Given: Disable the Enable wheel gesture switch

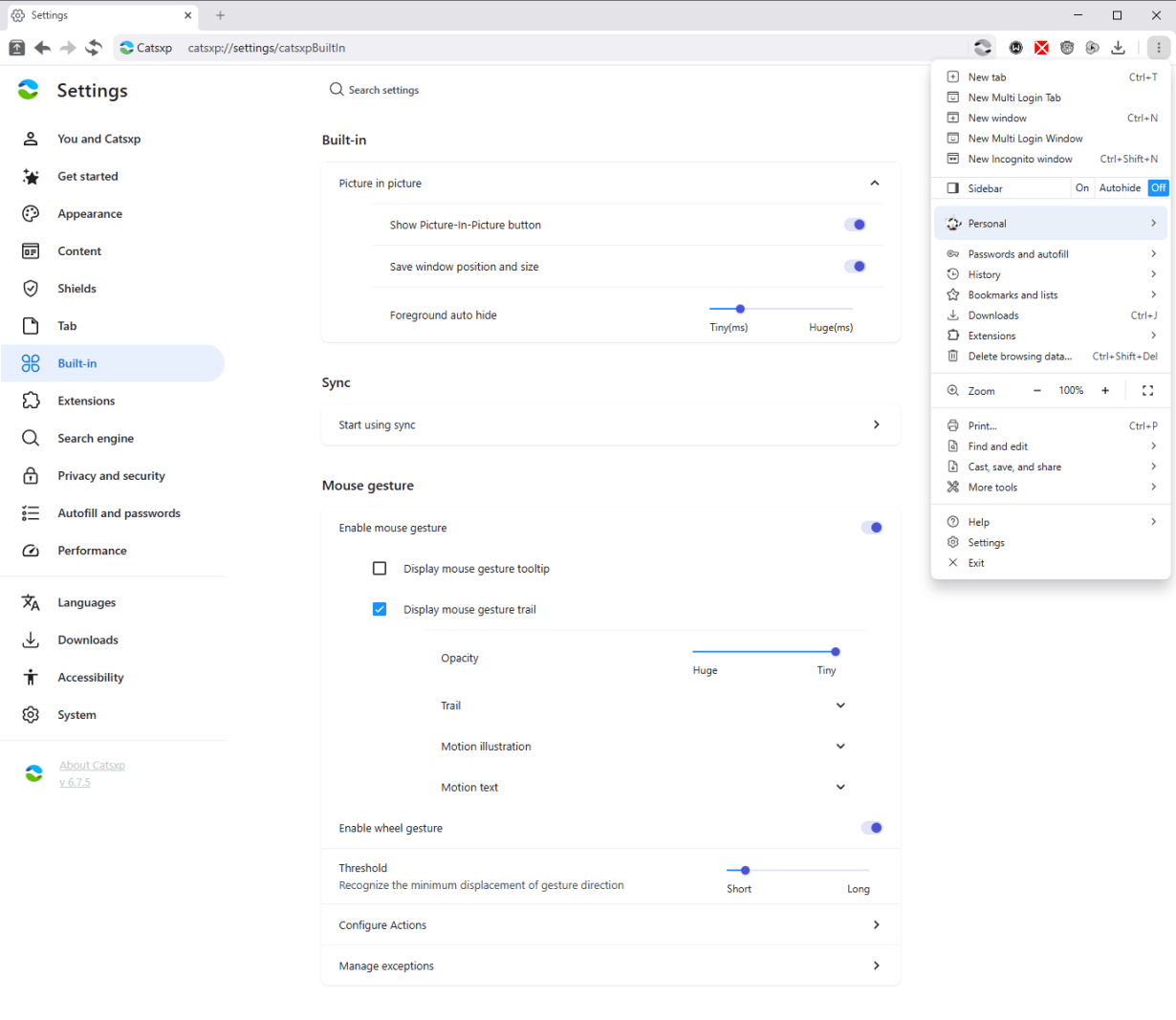Looking at the screenshot, I should click(x=872, y=828).
